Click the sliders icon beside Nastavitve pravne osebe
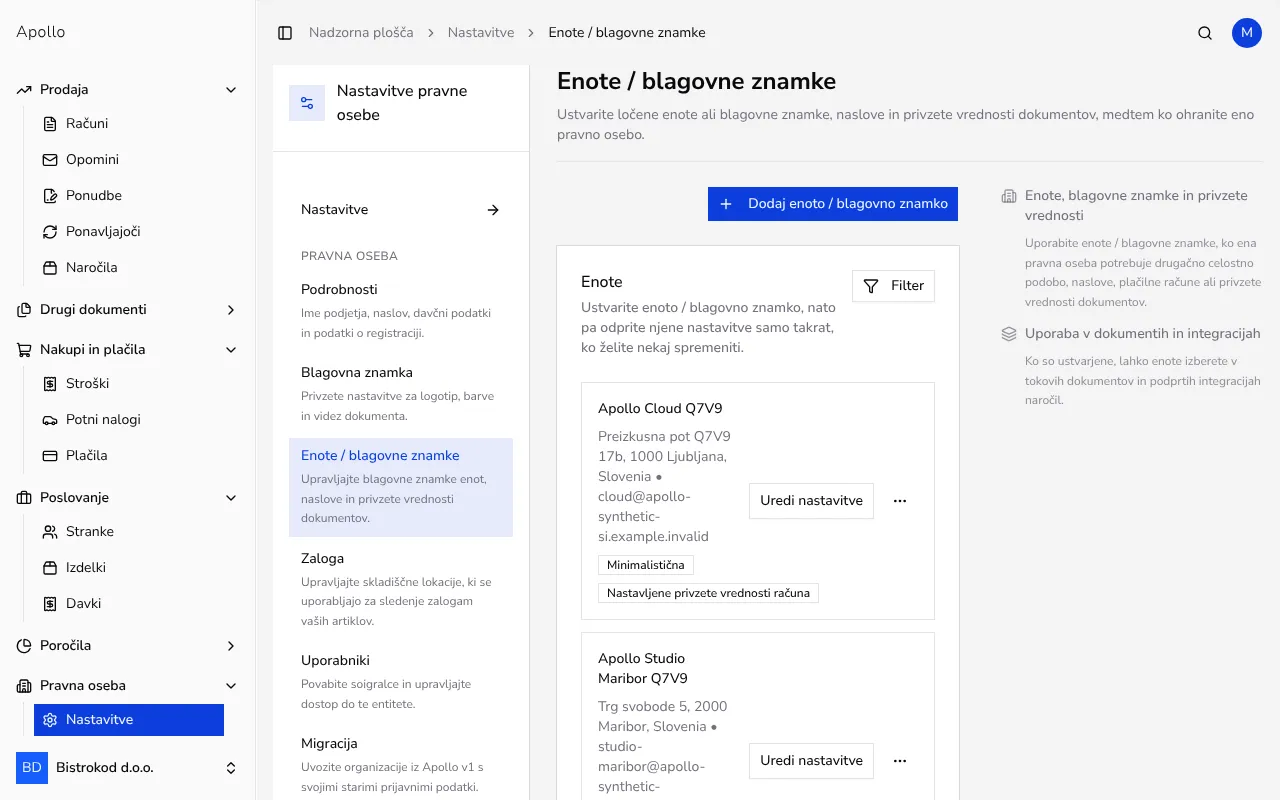The width and height of the screenshot is (1280, 800). pos(307,103)
